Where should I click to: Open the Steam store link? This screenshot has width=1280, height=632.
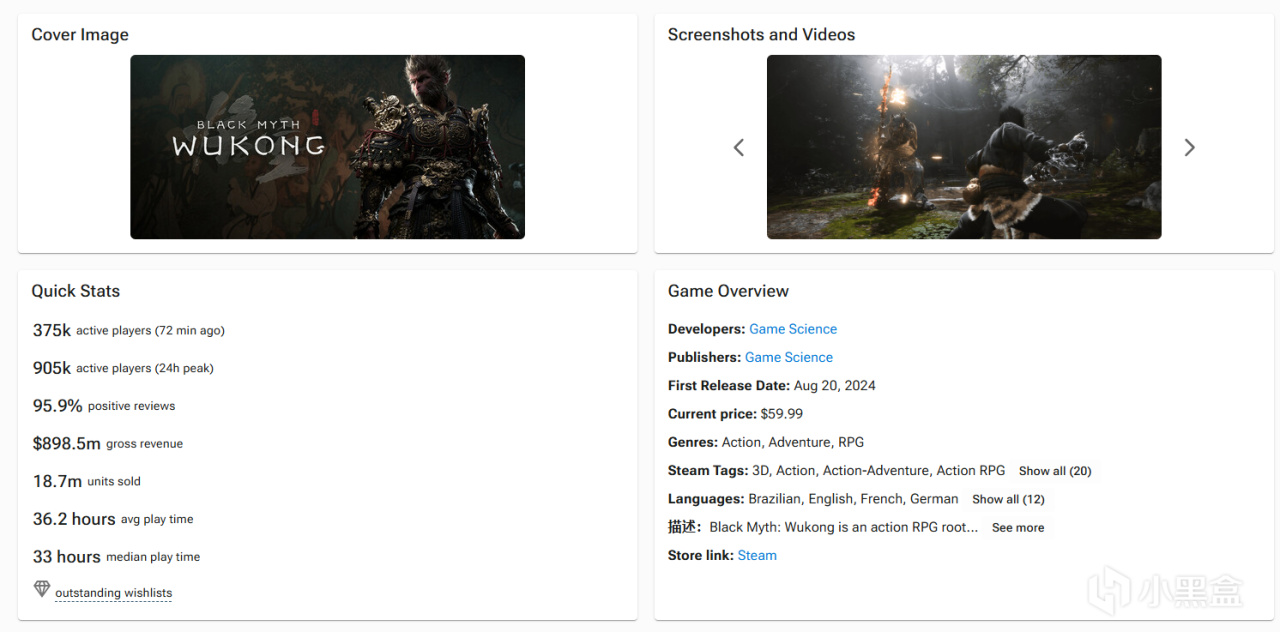pos(757,555)
